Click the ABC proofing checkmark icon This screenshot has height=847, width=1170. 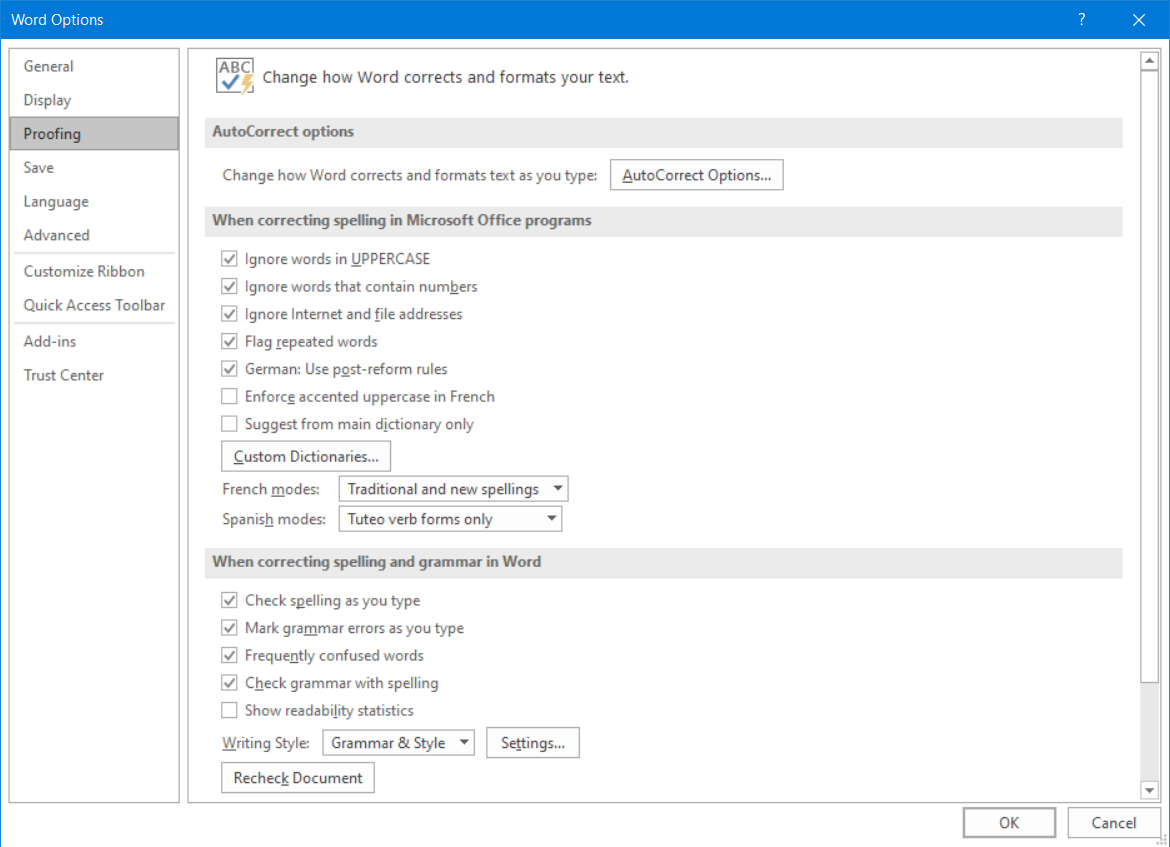(235, 76)
